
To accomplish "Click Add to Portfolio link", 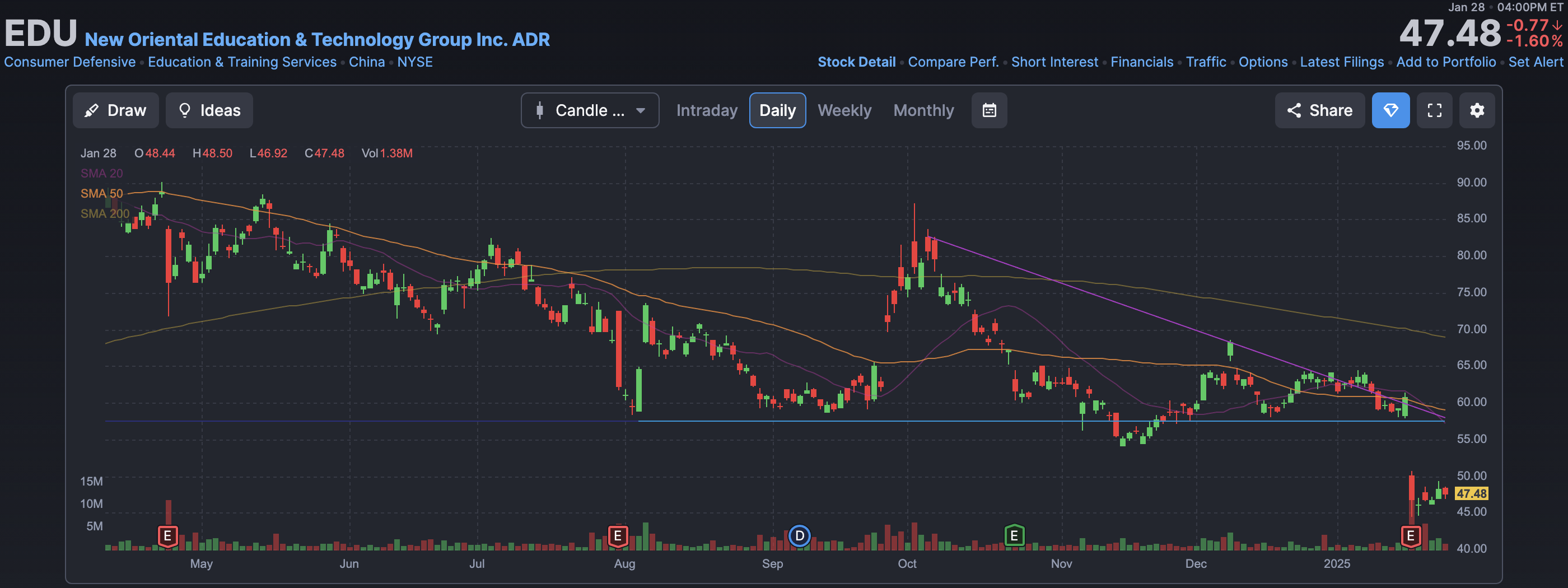I will (x=1446, y=62).
